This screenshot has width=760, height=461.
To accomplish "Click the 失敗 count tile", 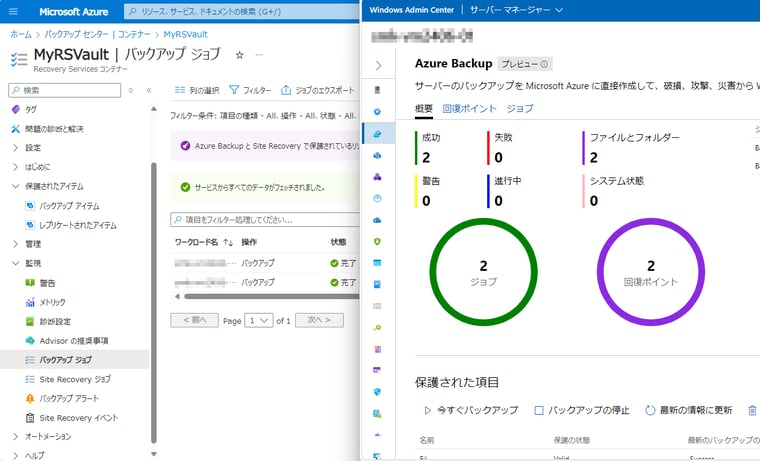I will pos(500,148).
